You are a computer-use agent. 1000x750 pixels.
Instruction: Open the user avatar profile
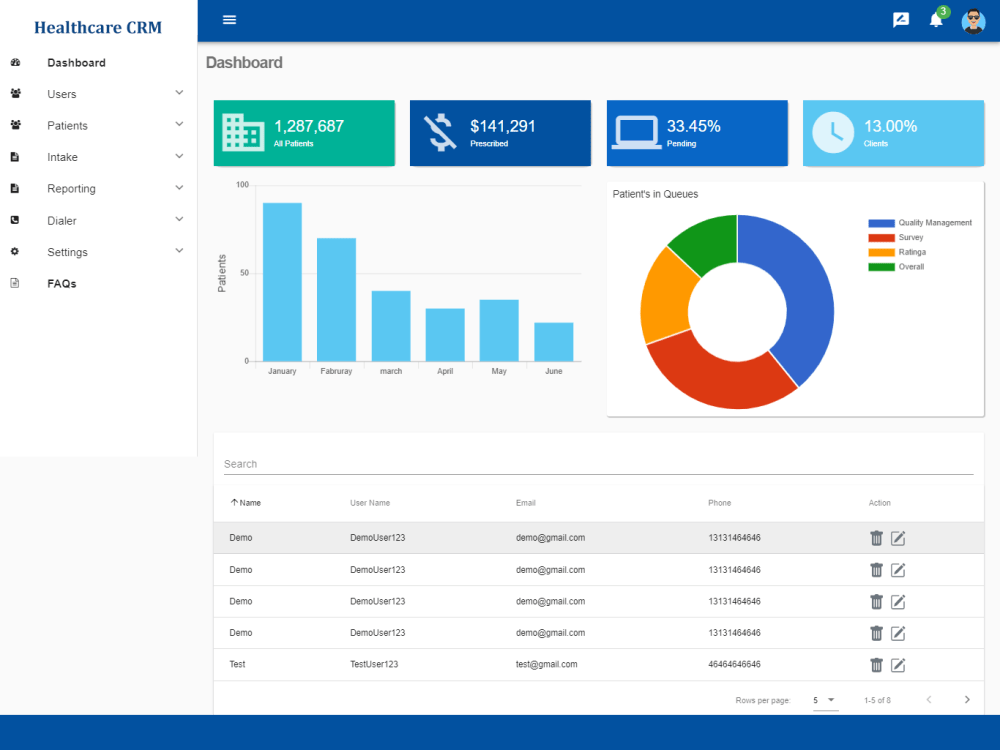pos(973,21)
